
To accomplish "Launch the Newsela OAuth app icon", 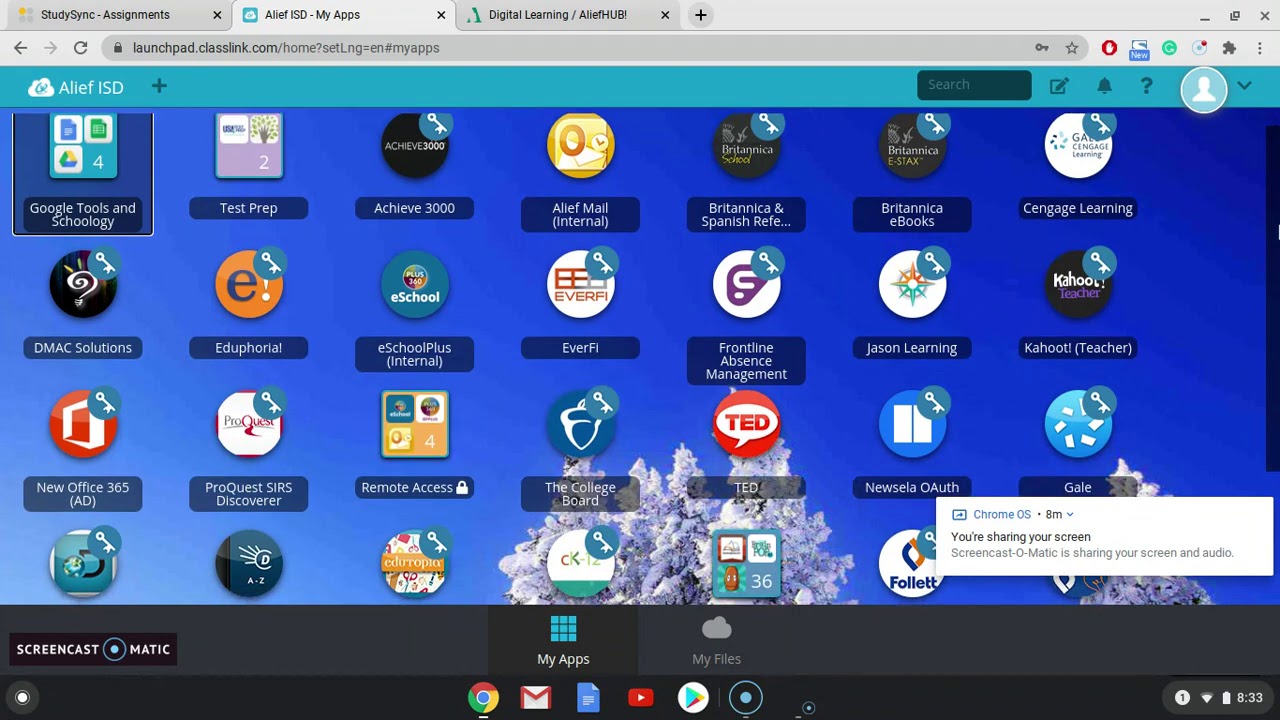I will click(x=912, y=425).
